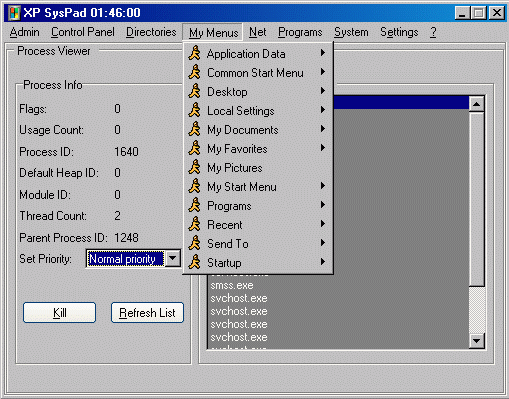Expand Desktop submenu arrow
The height and width of the screenshot is (399, 509).
[323, 91]
